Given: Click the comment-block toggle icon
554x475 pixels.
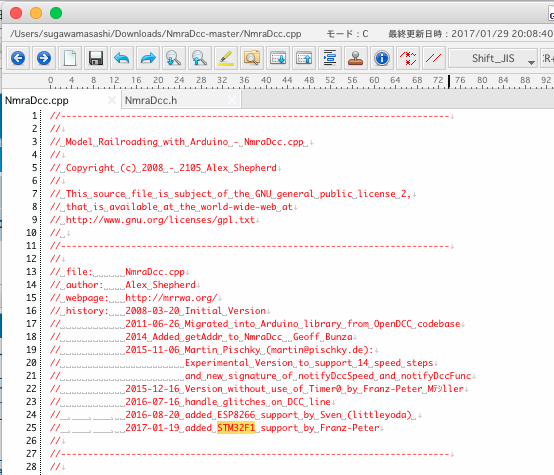Looking at the screenshot, I should (x=408, y=58).
